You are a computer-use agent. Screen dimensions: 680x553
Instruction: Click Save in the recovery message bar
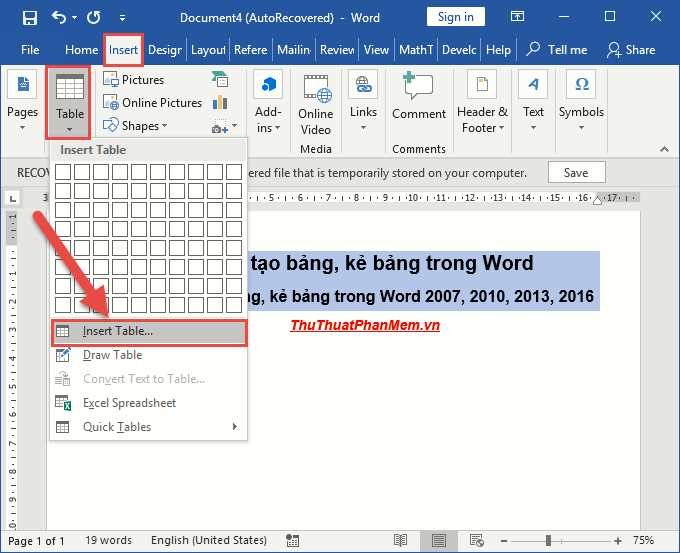[576, 173]
